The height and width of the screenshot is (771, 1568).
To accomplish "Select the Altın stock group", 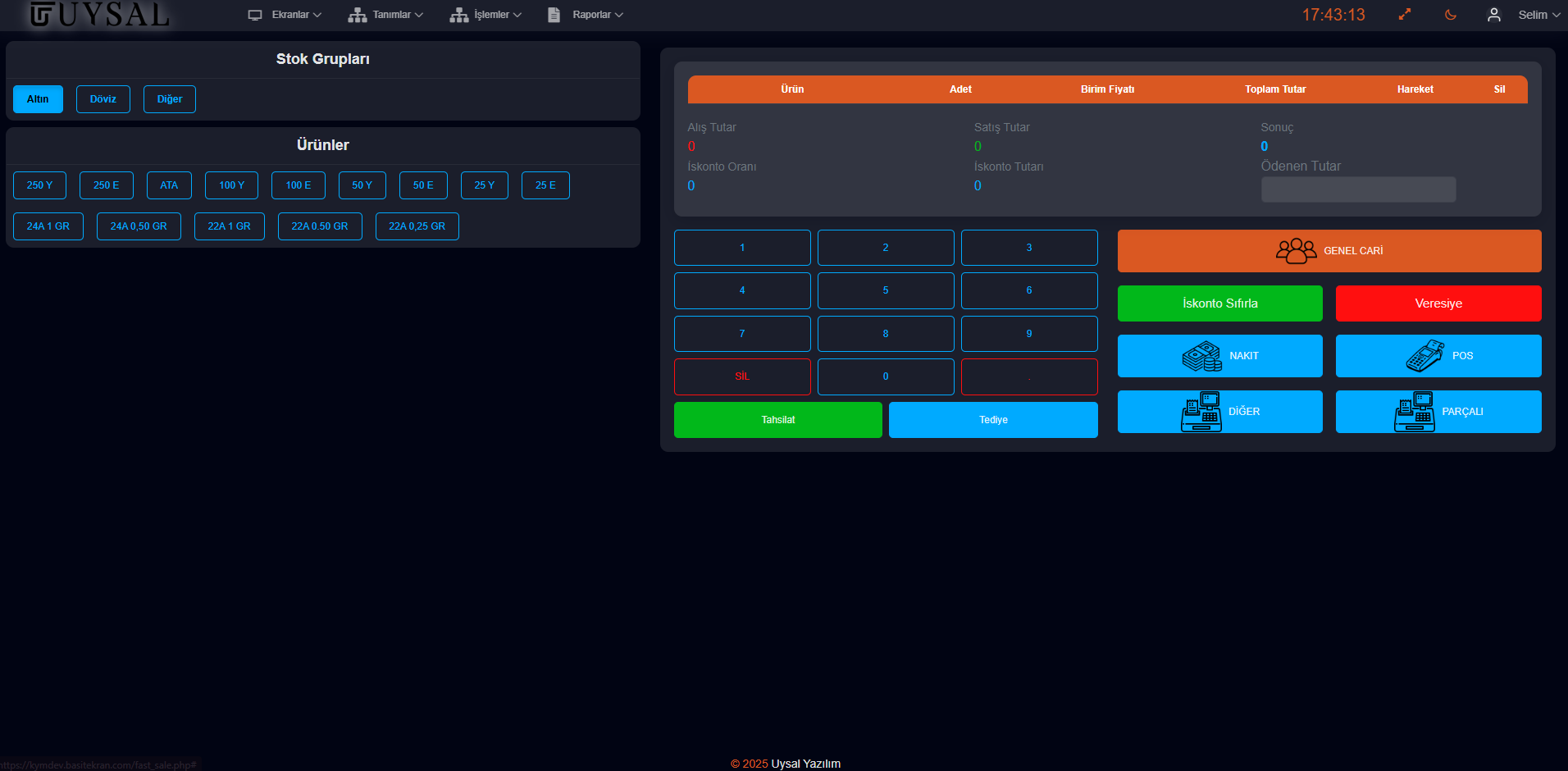I will pyautogui.click(x=38, y=99).
